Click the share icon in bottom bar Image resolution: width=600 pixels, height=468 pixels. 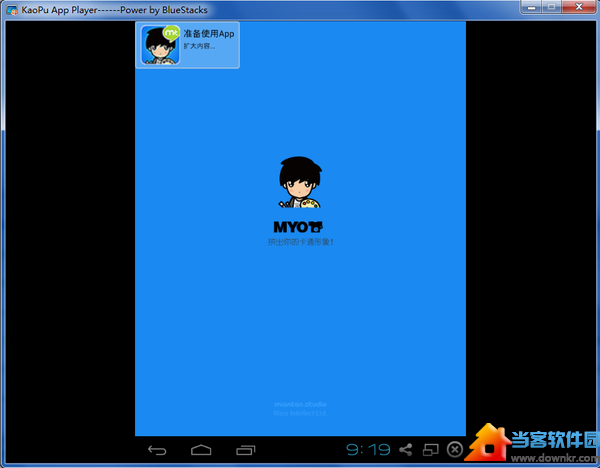[x=406, y=450]
